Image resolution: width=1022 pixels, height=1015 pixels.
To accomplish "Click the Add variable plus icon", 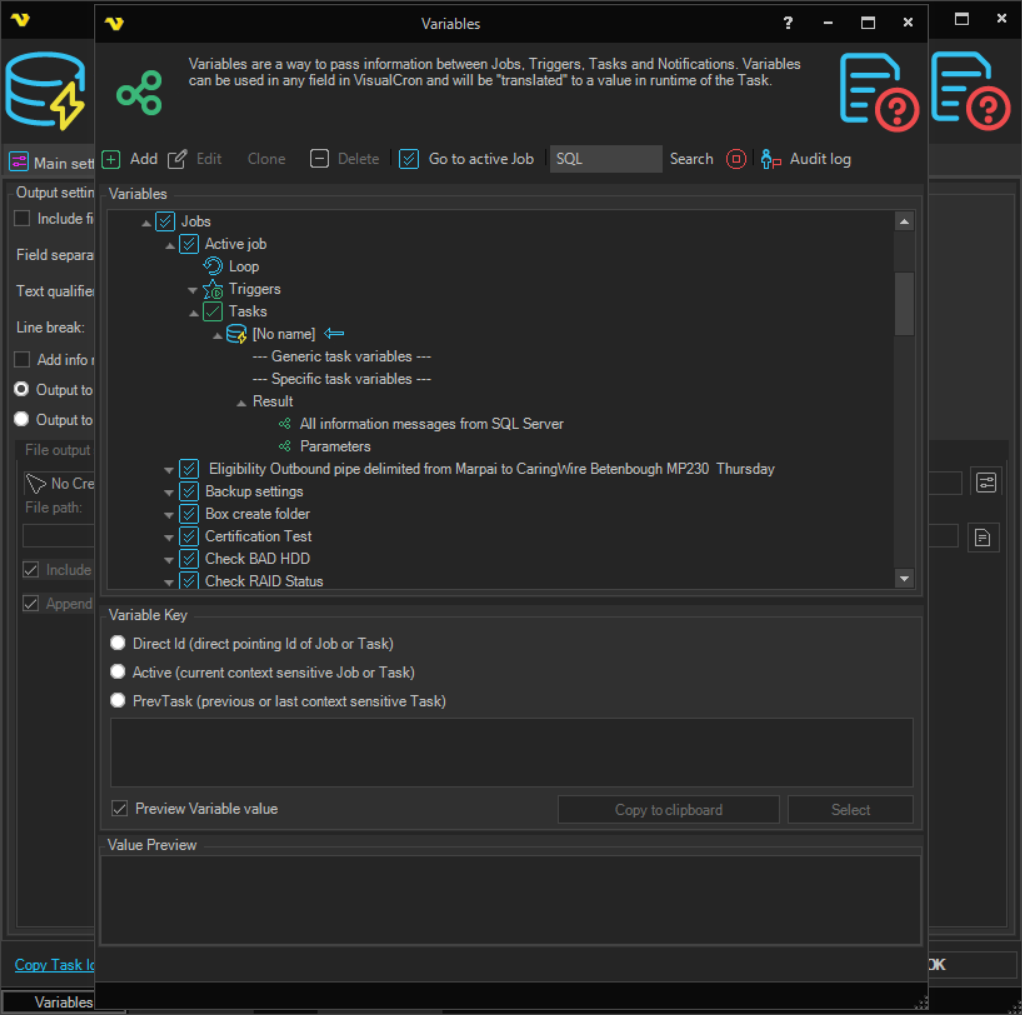I will pyautogui.click(x=111, y=159).
